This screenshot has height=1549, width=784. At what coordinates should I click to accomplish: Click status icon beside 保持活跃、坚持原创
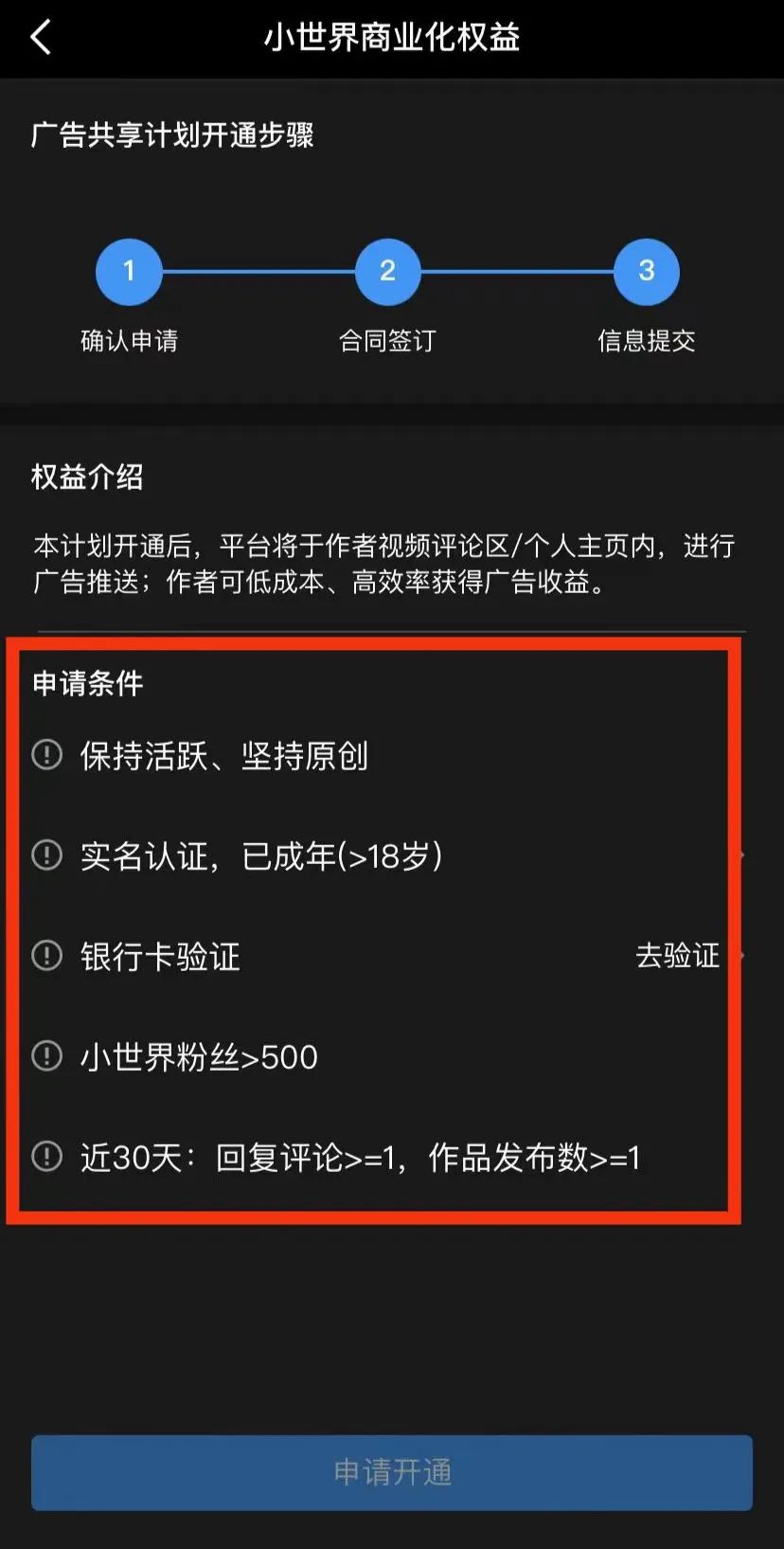click(47, 755)
